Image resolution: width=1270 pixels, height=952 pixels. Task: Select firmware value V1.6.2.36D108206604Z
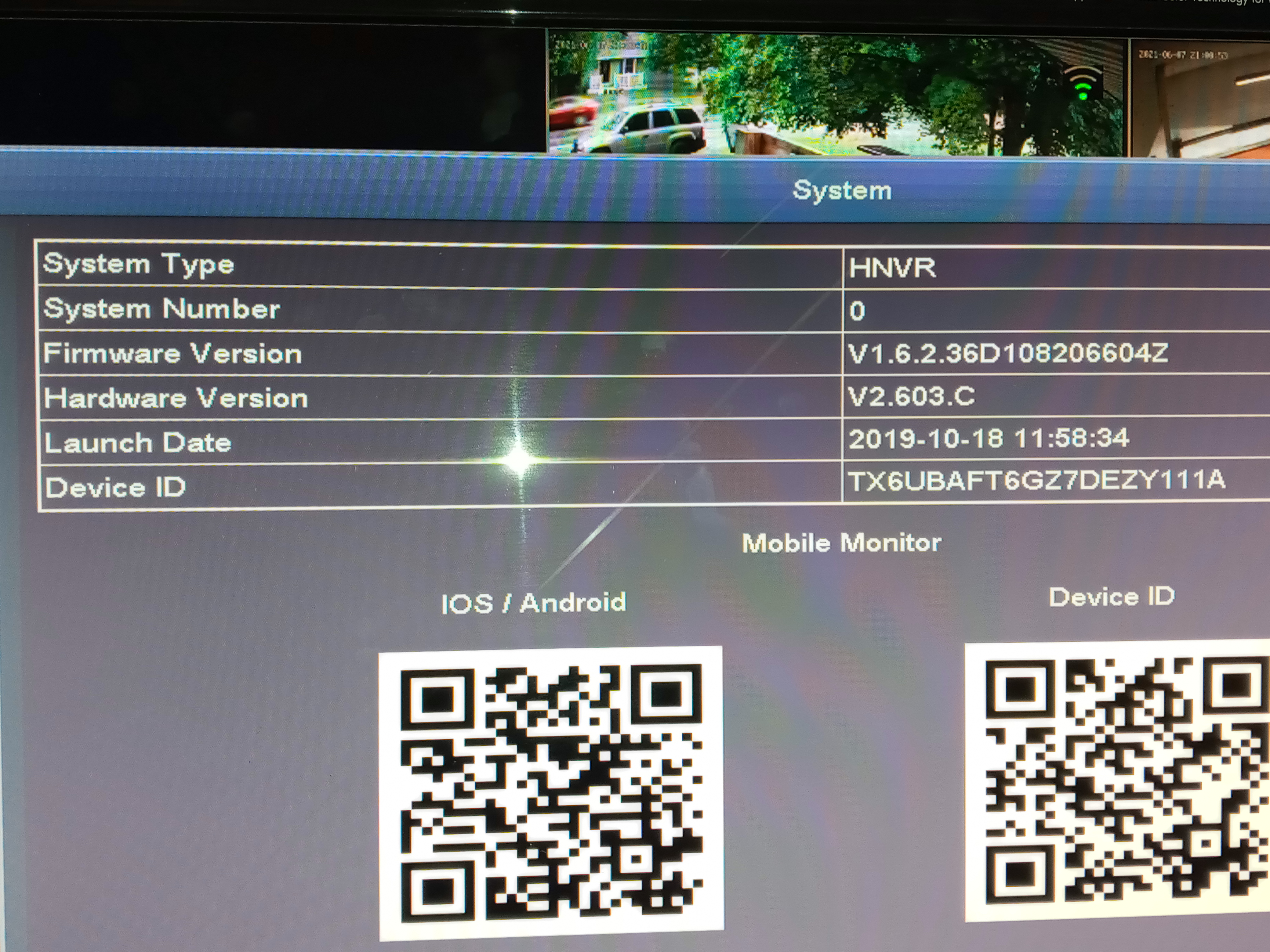click(x=1008, y=353)
